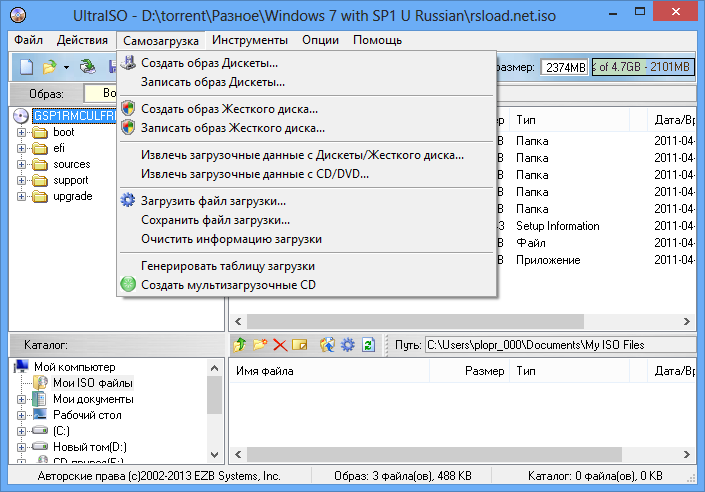Image resolution: width=705 pixels, height=492 pixels.
Task: Click the Open CD/DVD drive toolbar icon
Action: (x=88, y=67)
